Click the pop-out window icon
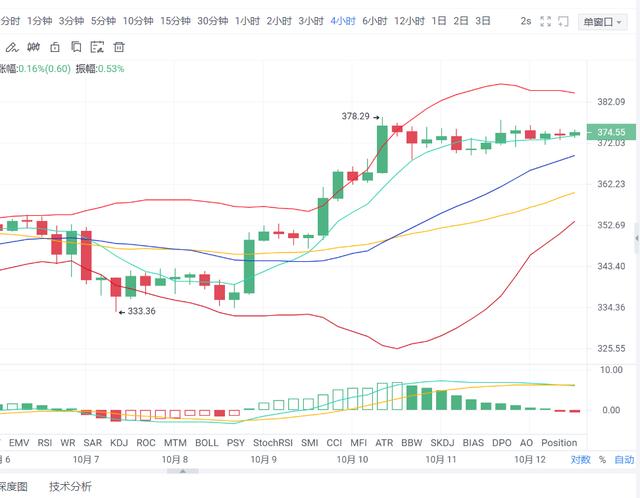 [x=564, y=21]
